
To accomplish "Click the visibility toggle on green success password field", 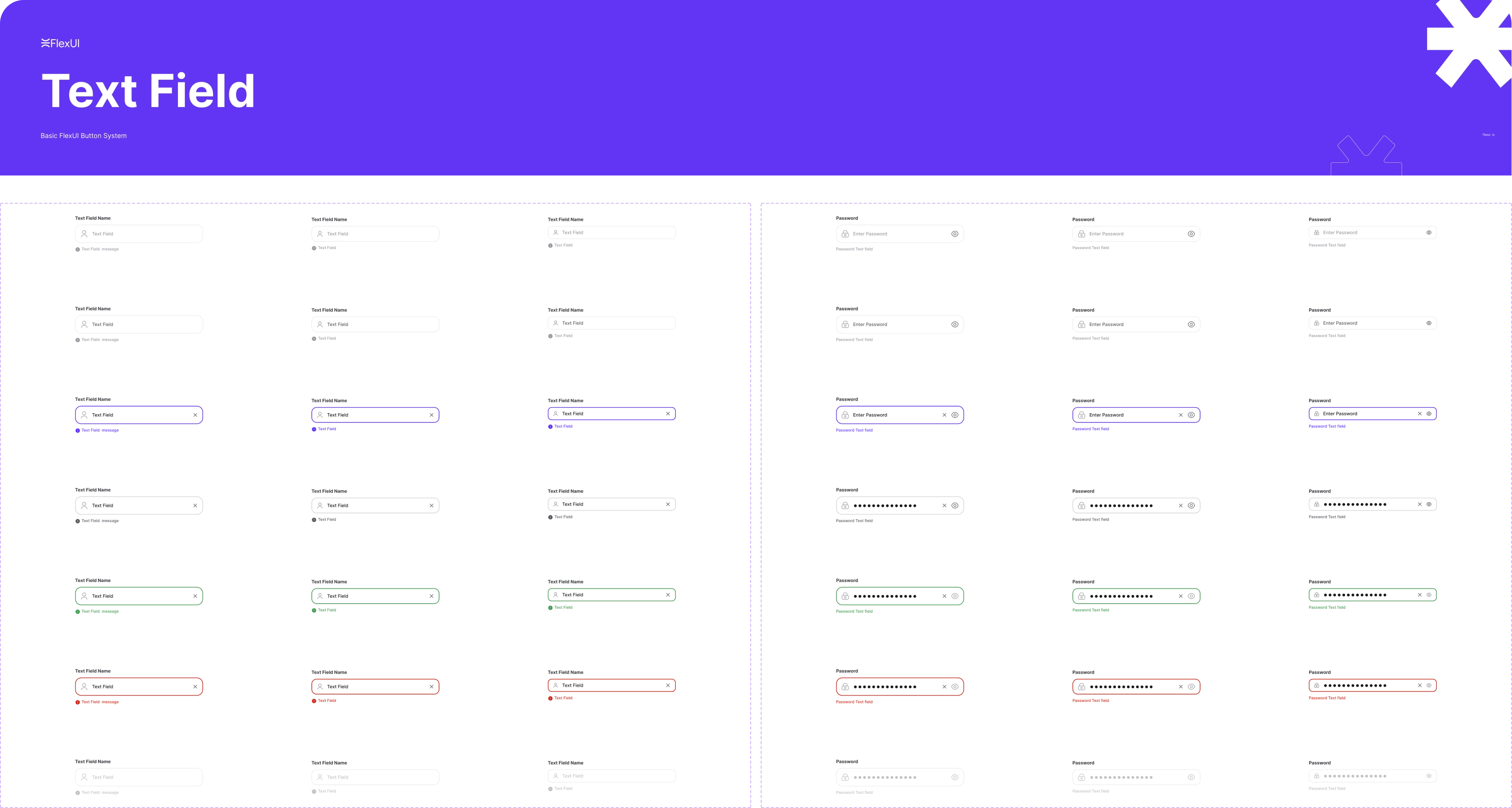I will coord(955,595).
